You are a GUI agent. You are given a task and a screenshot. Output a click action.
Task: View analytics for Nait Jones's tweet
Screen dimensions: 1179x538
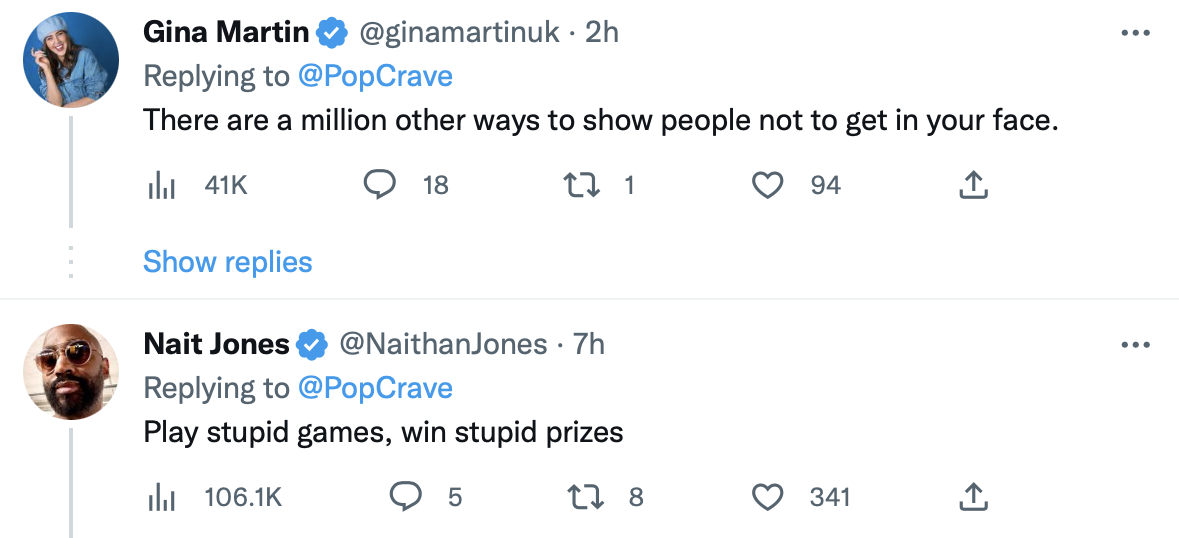[162, 497]
